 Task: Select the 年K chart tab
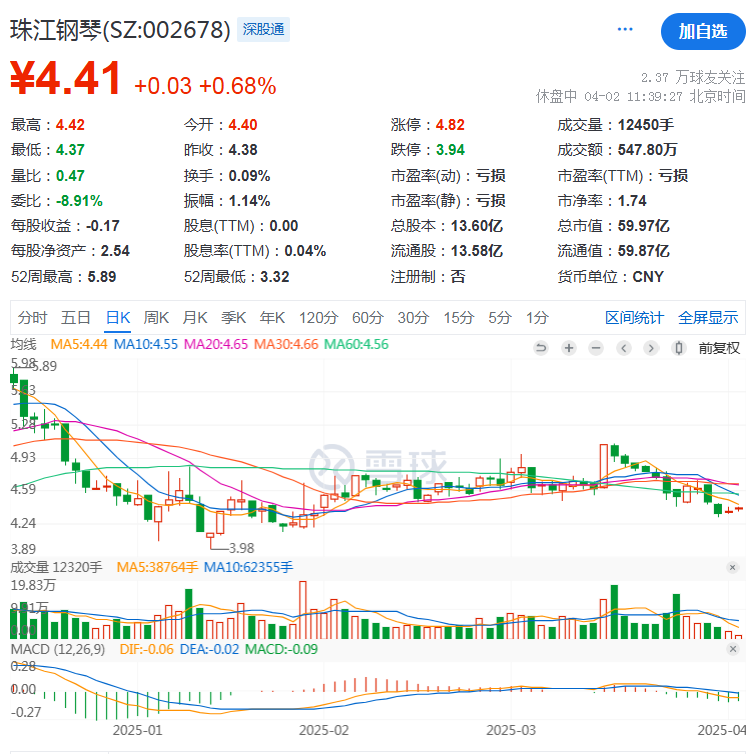272,318
